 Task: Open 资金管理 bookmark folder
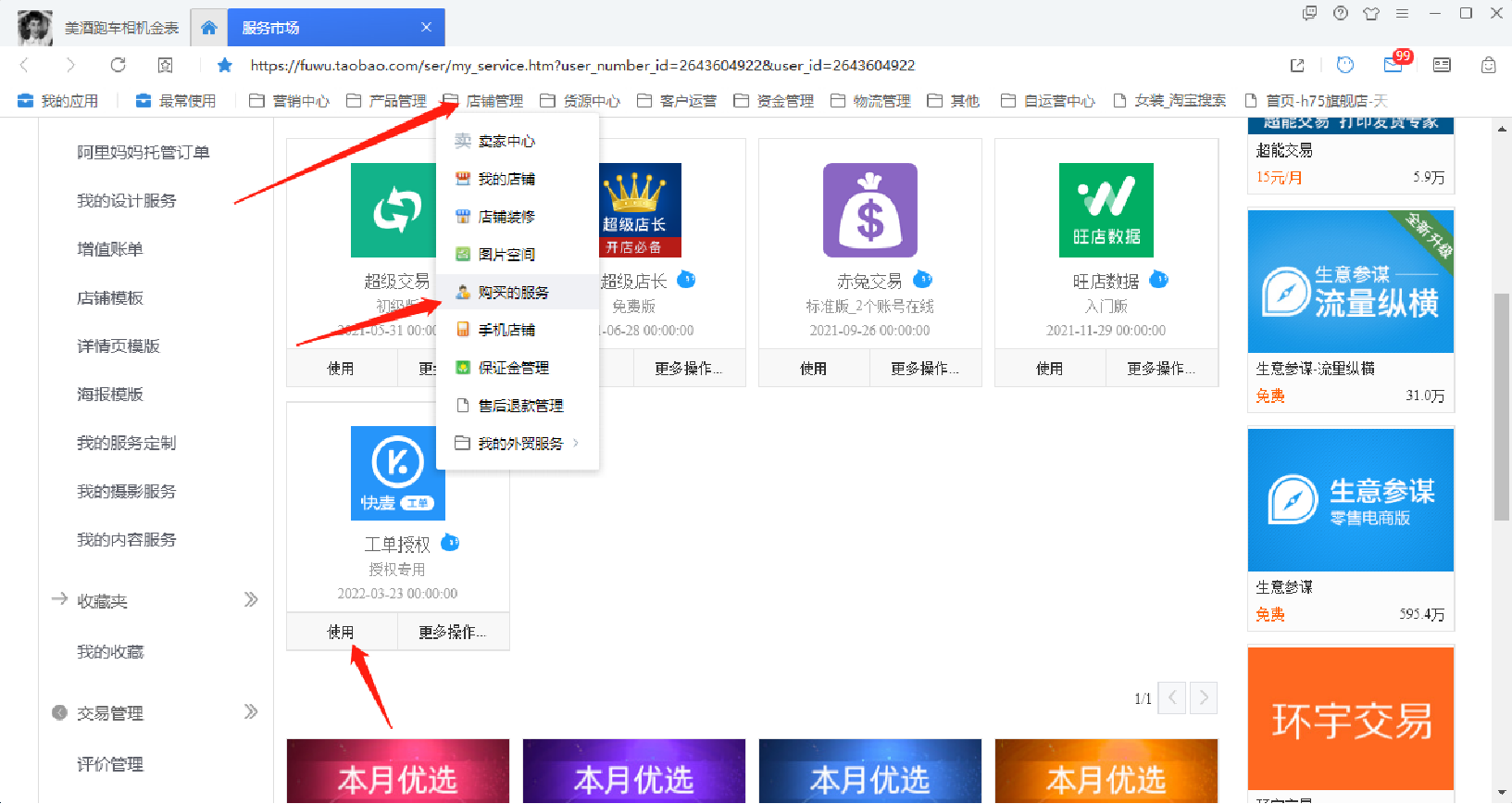774,101
